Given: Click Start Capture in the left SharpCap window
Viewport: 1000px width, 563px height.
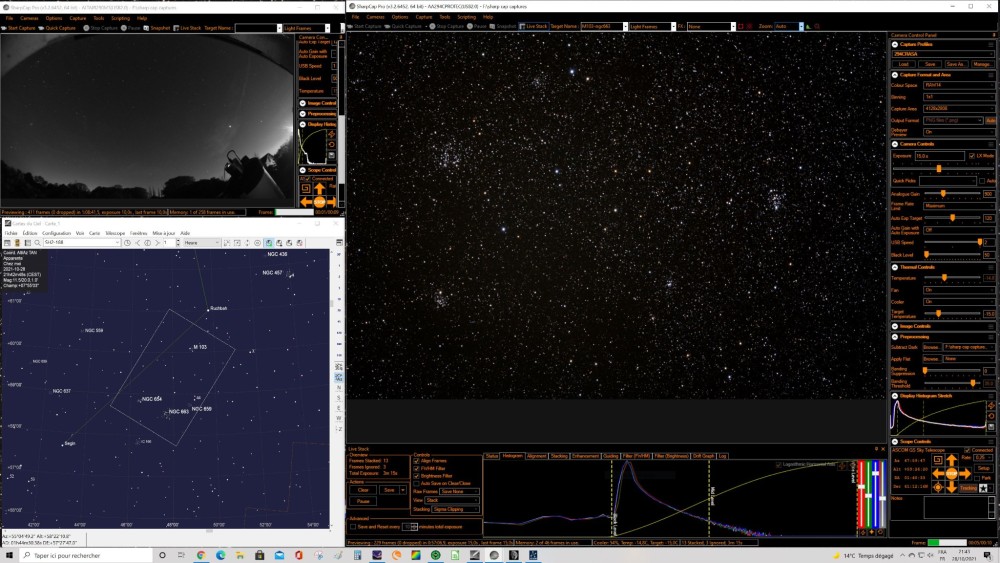Looking at the screenshot, I should [x=19, y=28].
